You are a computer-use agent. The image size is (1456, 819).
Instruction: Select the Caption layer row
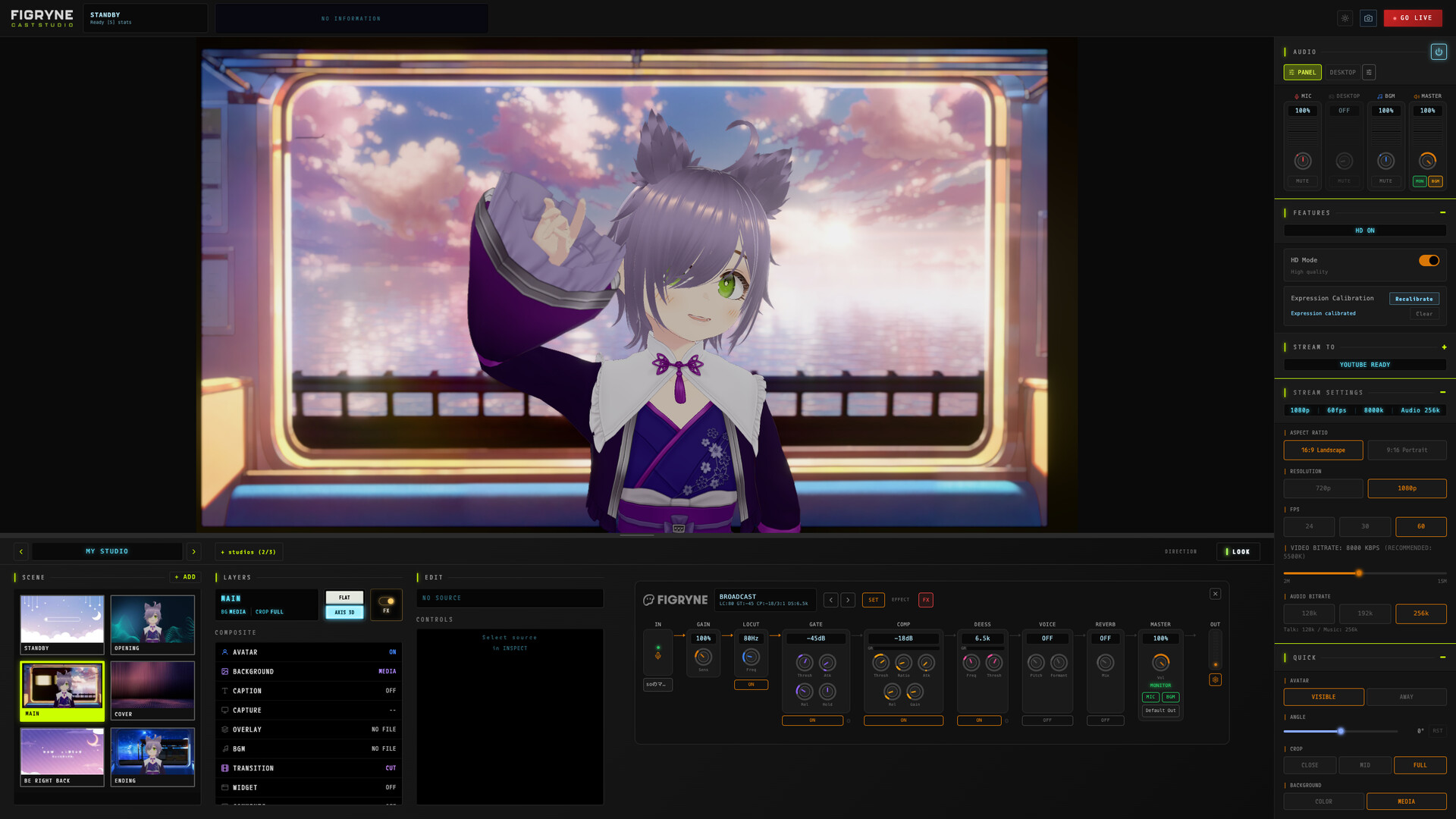click(309, 691)
